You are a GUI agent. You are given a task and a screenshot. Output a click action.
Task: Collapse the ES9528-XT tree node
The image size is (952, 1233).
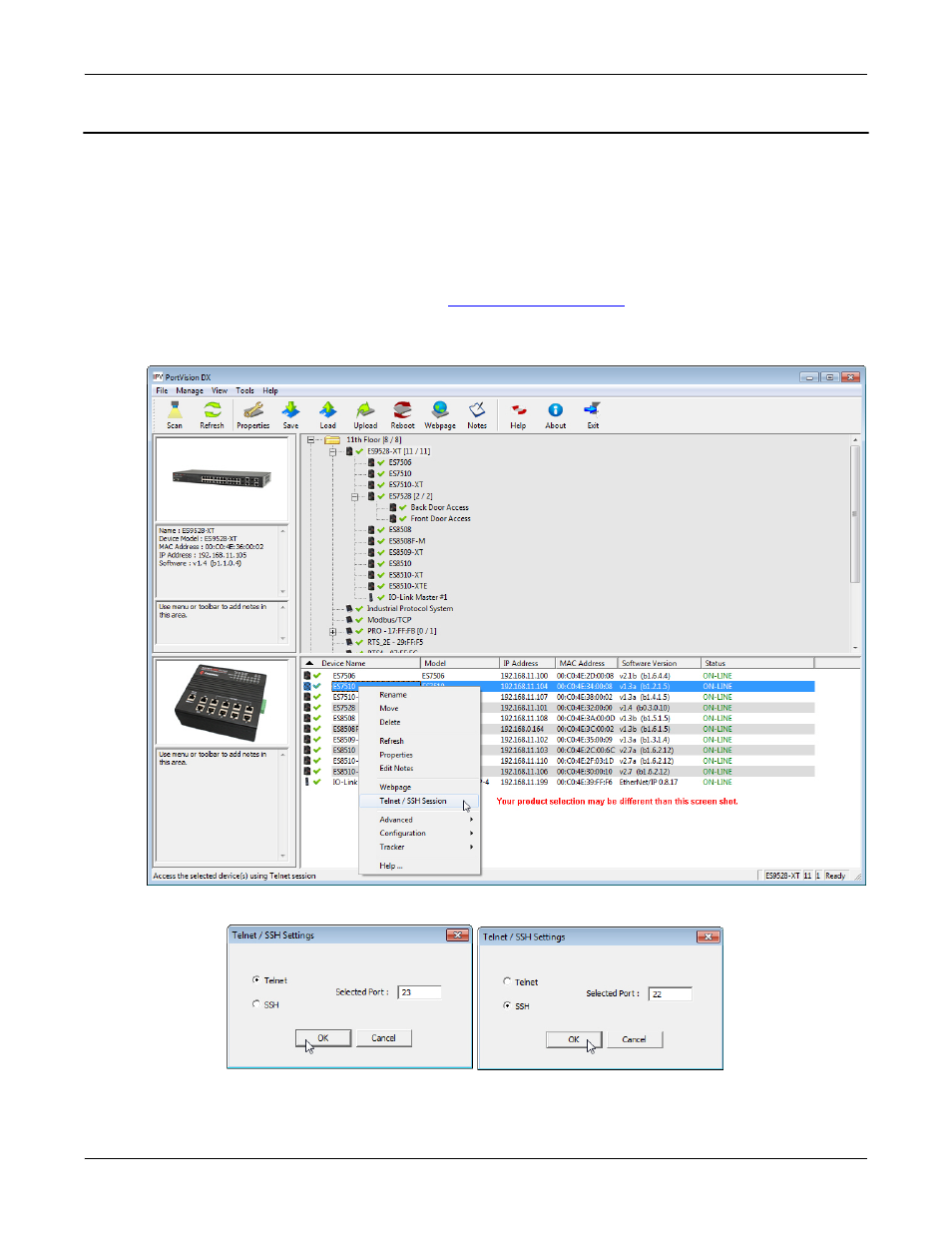click(x=333, y=451)
